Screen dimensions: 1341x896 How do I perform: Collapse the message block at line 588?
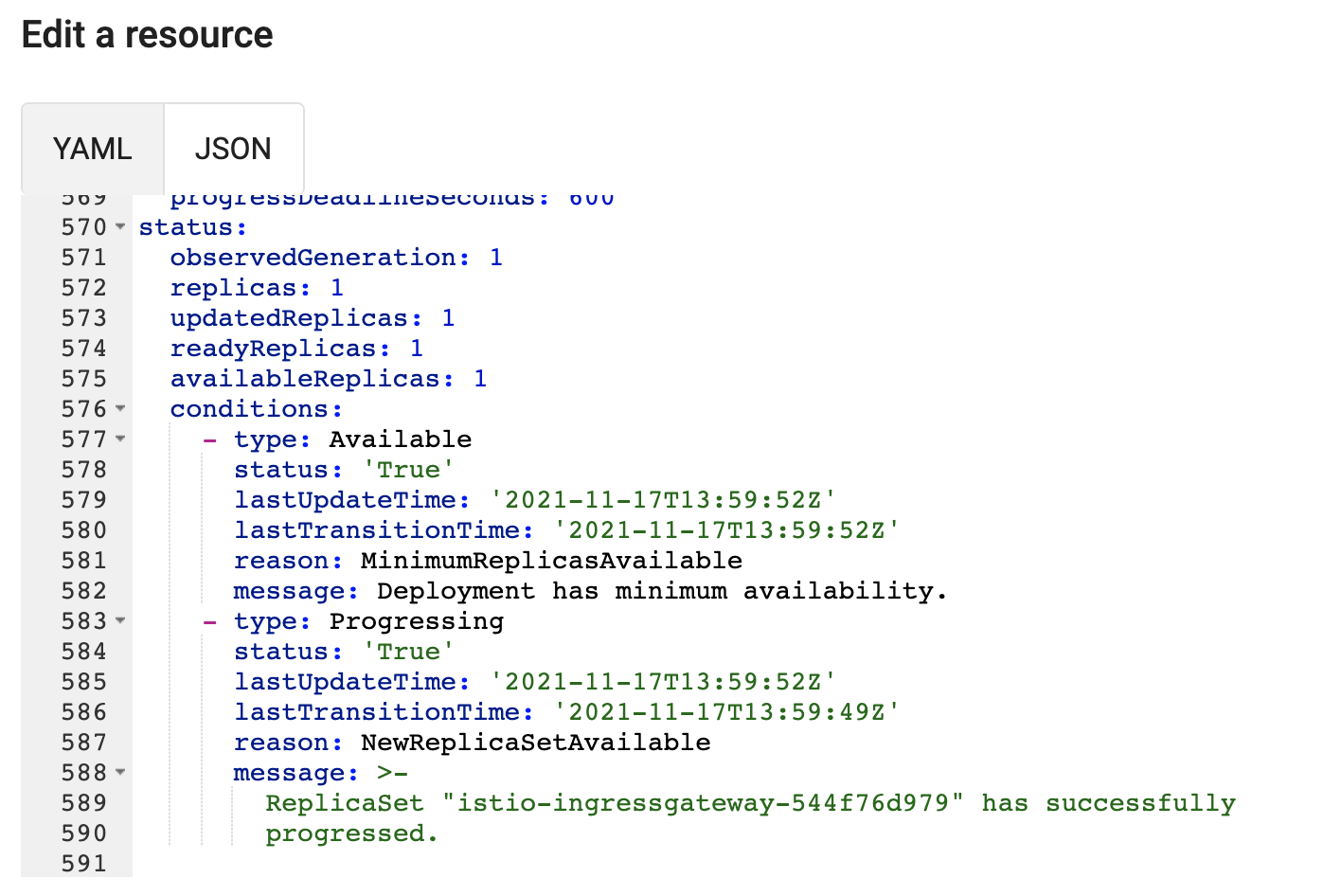click(x=120, y=772)
